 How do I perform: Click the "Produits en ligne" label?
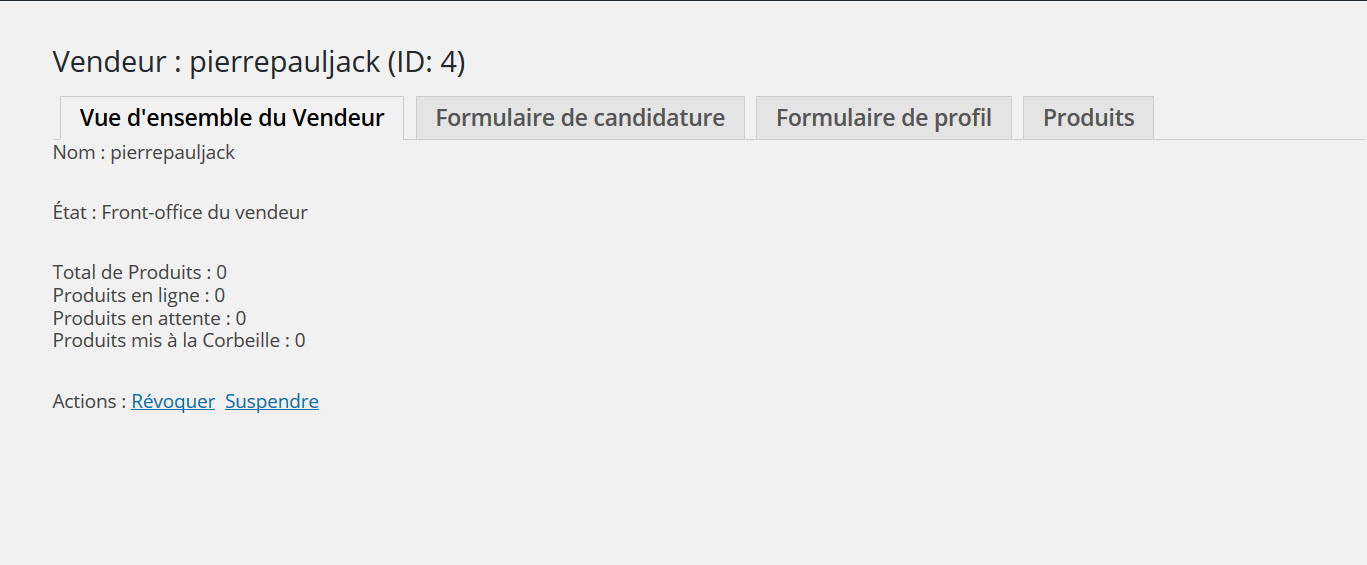tap(126, 295)
